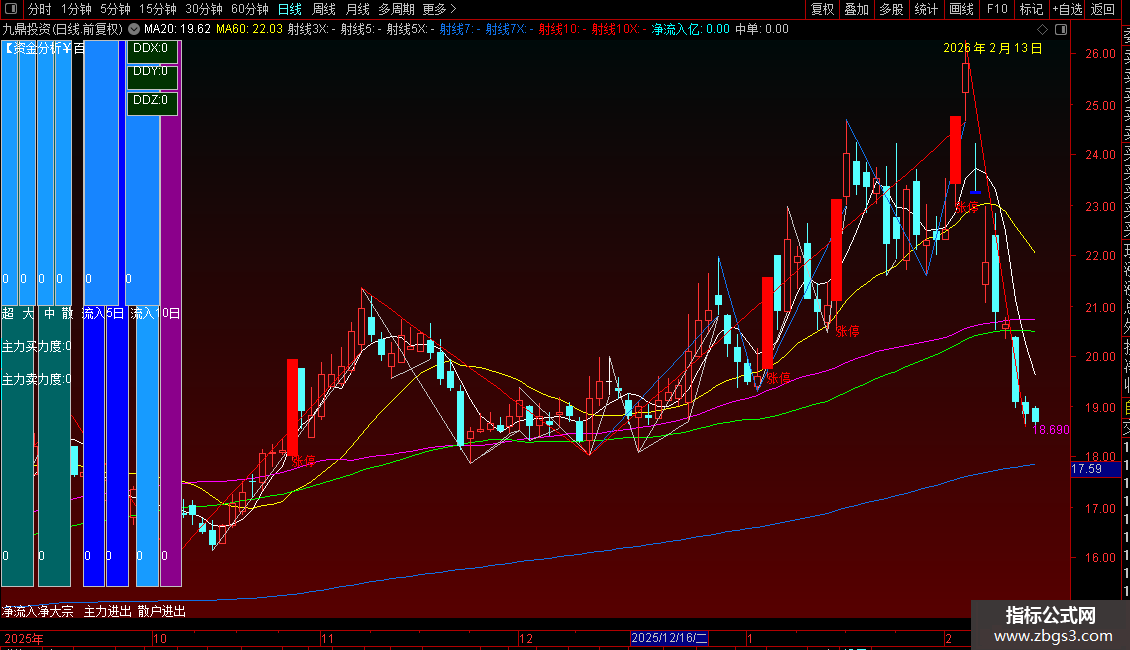Click the 资金分析 panel header
The height and width of the screenshot is (650, 1130).
(43, 48)
